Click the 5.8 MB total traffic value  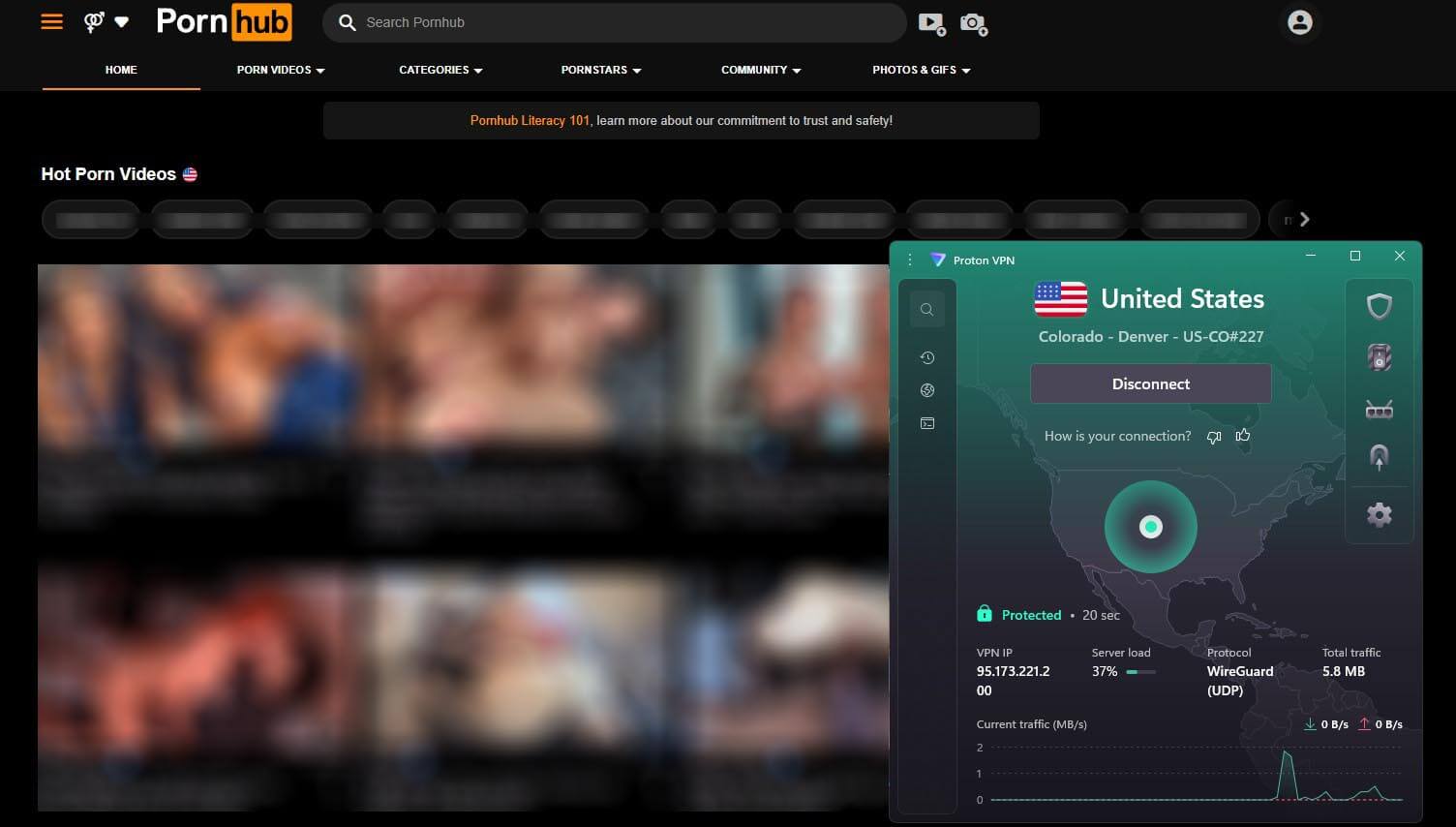tap(1343, 671)
